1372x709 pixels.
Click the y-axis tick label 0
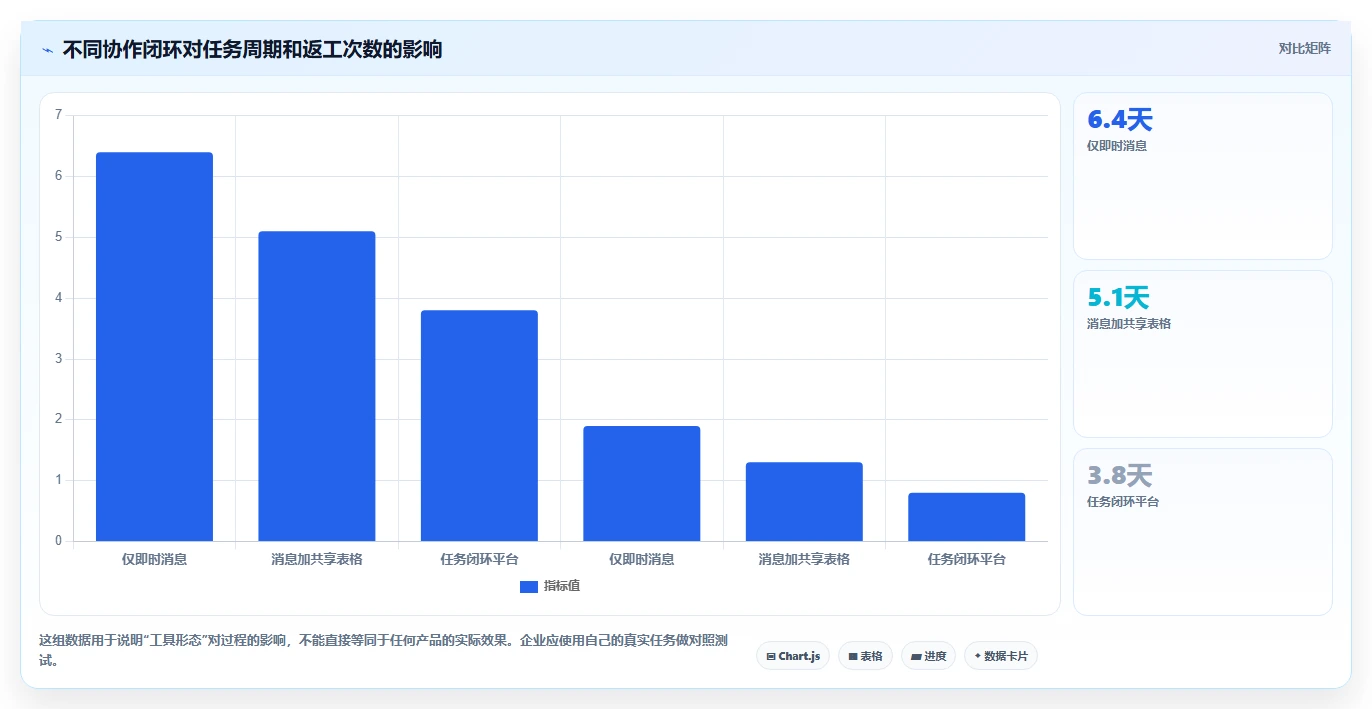tap(58, 541)
